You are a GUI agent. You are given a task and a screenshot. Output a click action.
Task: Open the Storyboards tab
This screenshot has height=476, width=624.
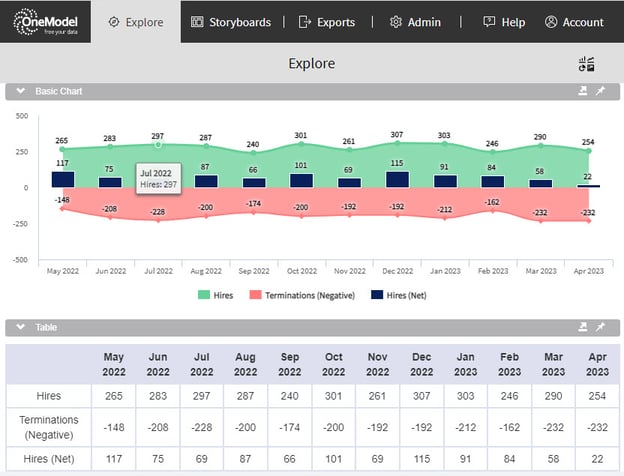click(231, 22)
